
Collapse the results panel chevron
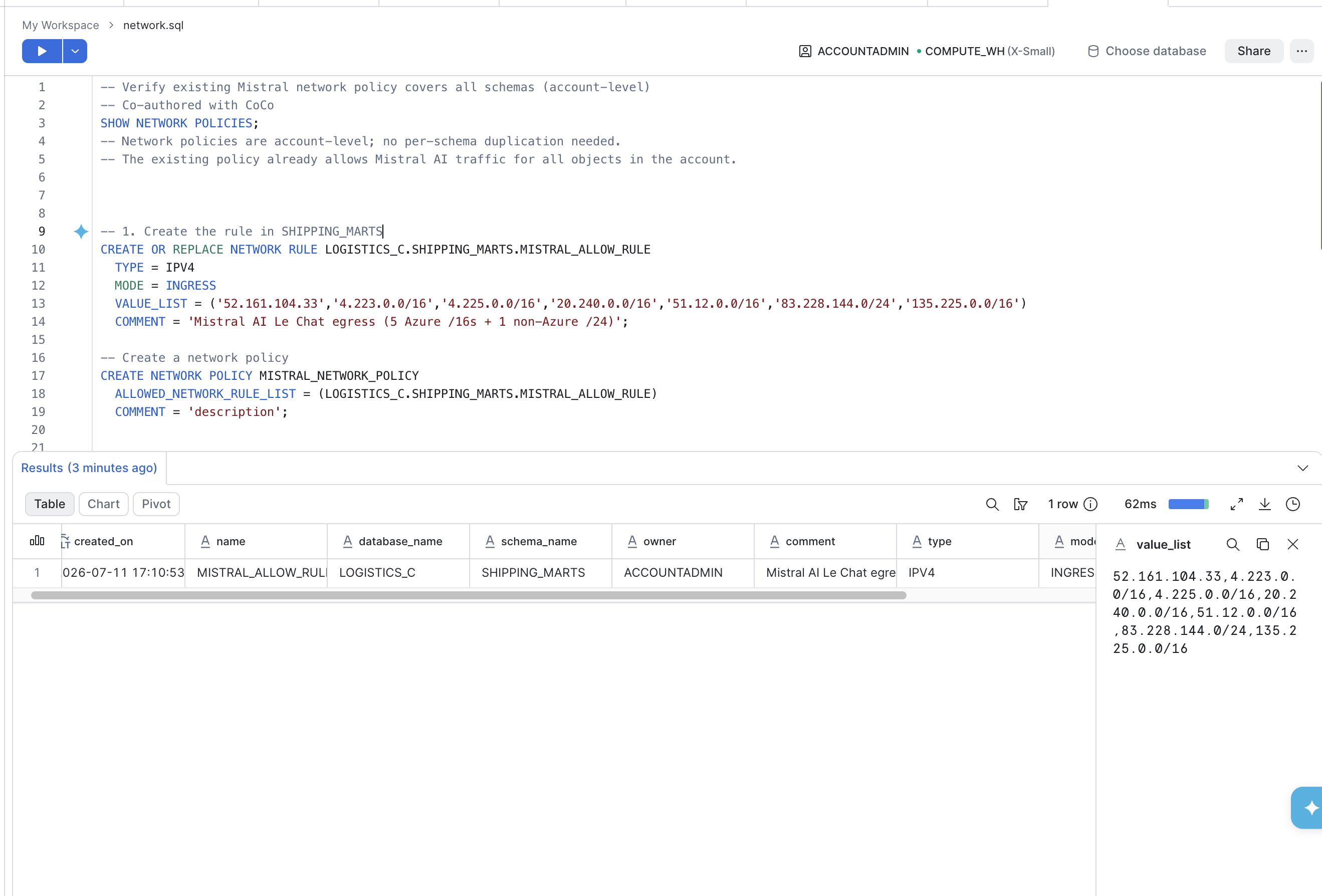click(x=1302, y=468)
